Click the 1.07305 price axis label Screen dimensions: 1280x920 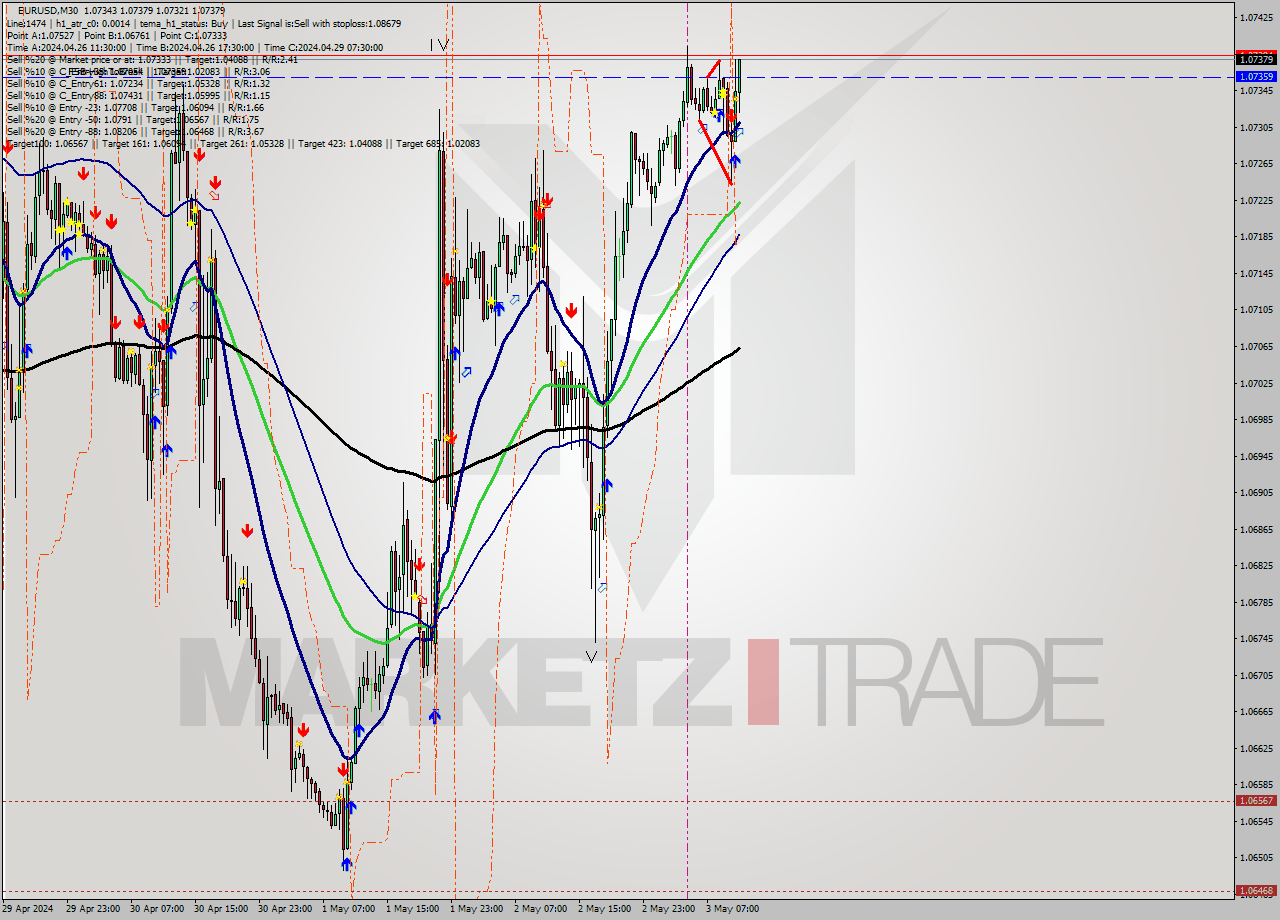(1256, 127)
